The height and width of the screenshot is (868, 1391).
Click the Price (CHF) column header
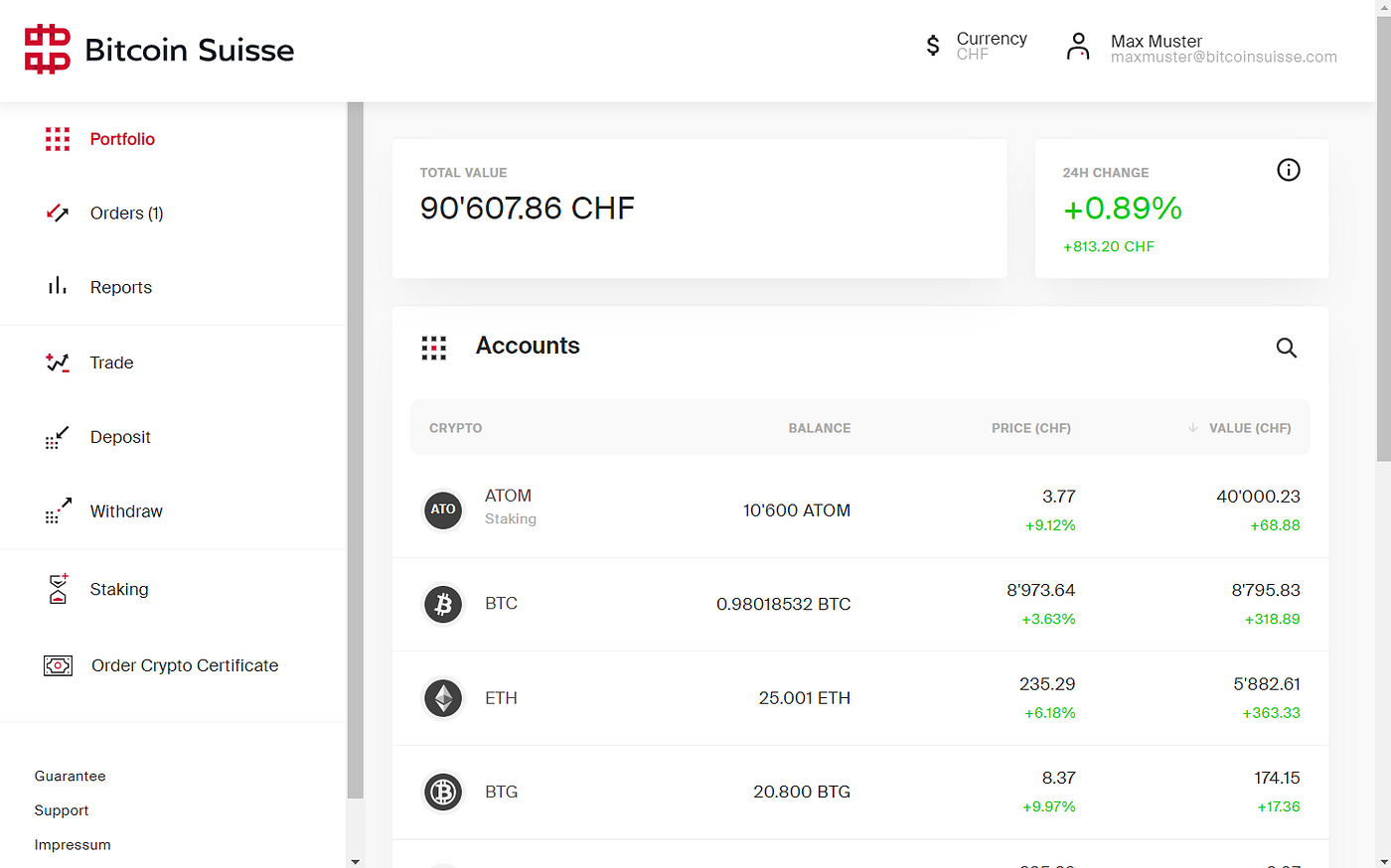[x=1031, y=428]
